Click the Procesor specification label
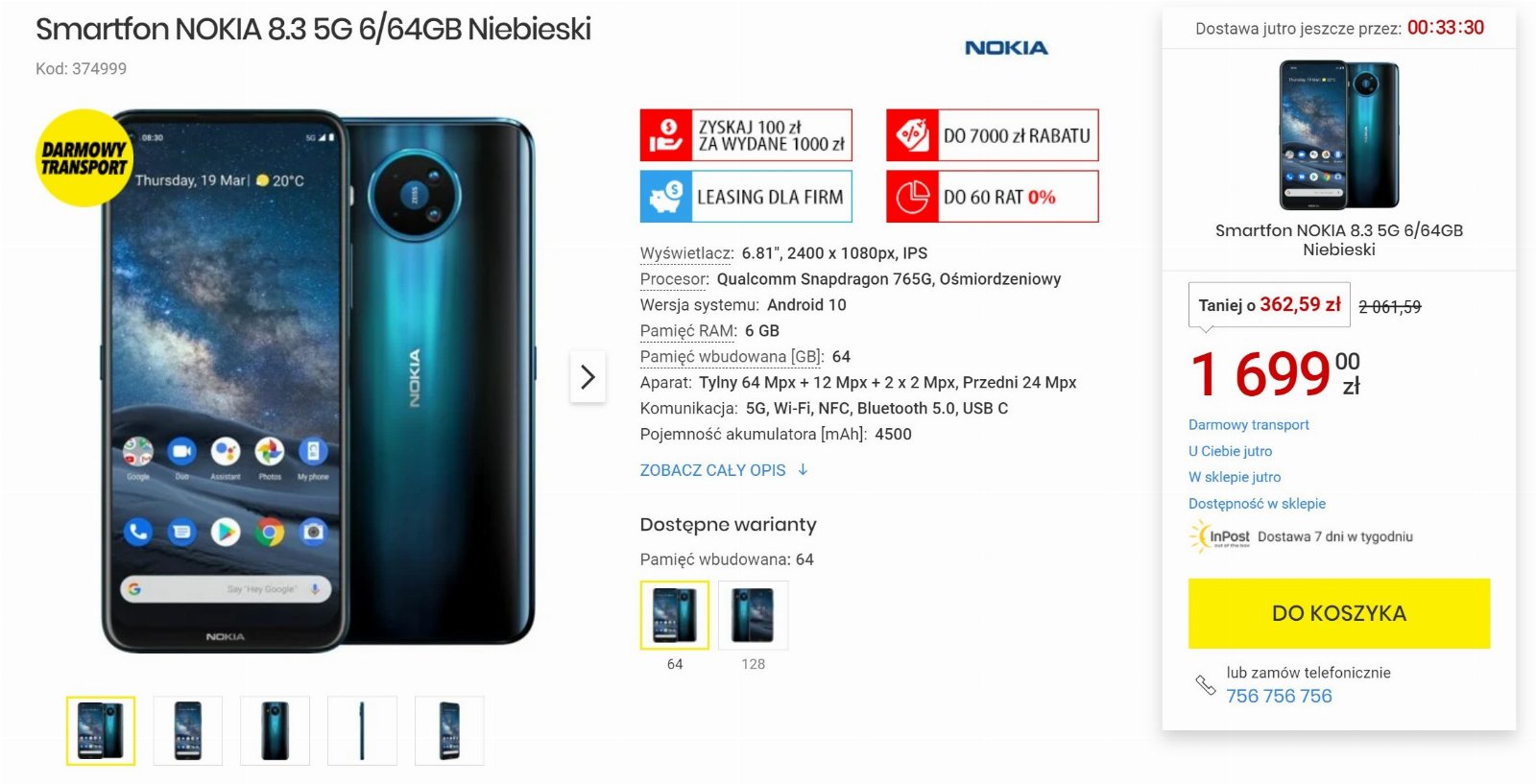This screenshot has width=1536, height=784. point(674,279)
